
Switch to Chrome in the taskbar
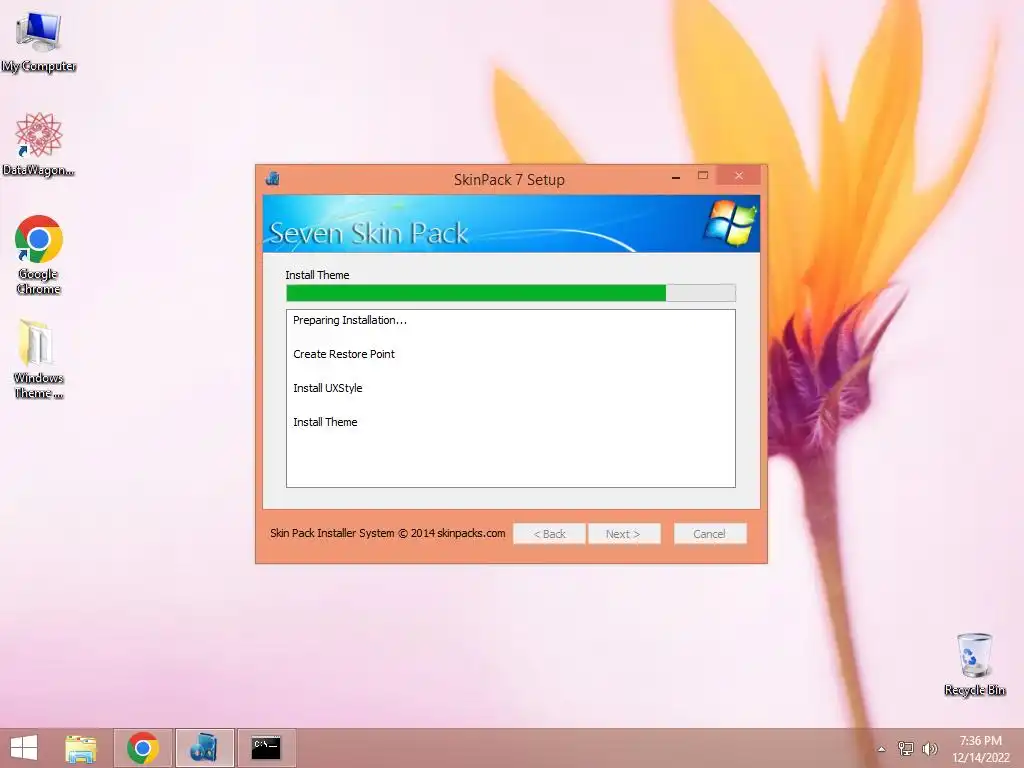[143, 748]
